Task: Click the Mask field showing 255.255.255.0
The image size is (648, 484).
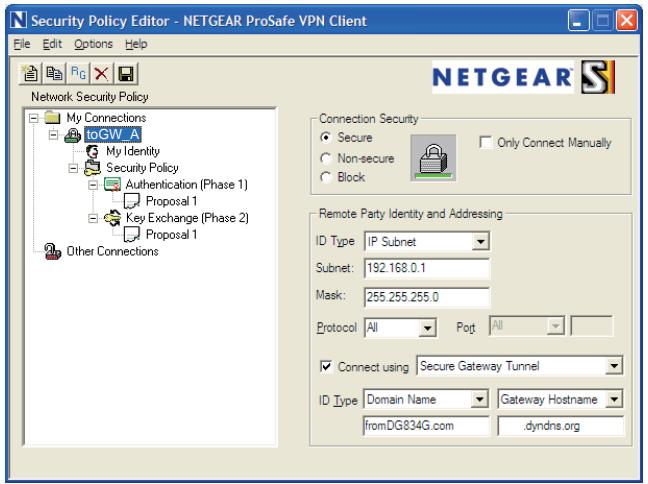Action: click(427, 297)
